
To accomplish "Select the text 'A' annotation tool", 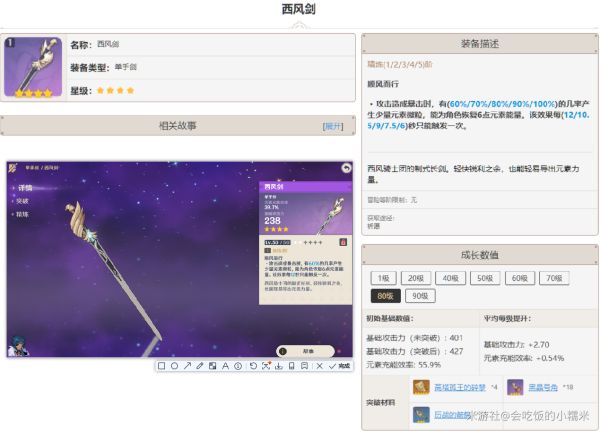I will click(x=225, y=366).
